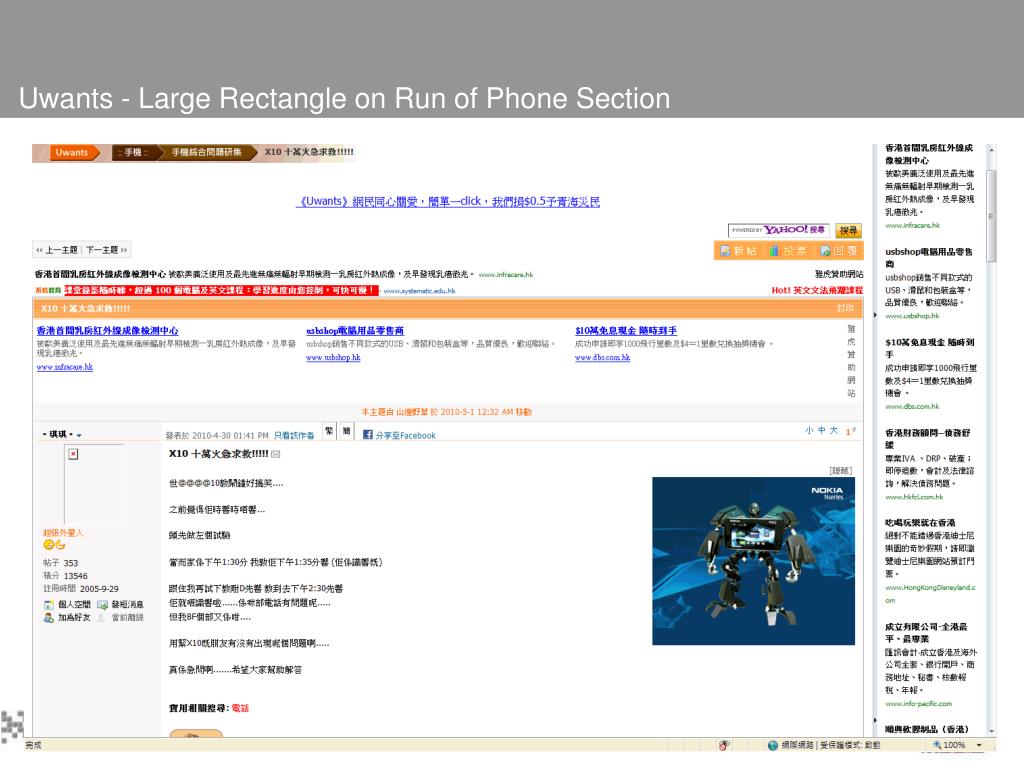Open the Uwants 青海災民 donation banner link
Image resolution: width=1024 pixels, height=768 pixels.
click(x=448, y=202)
